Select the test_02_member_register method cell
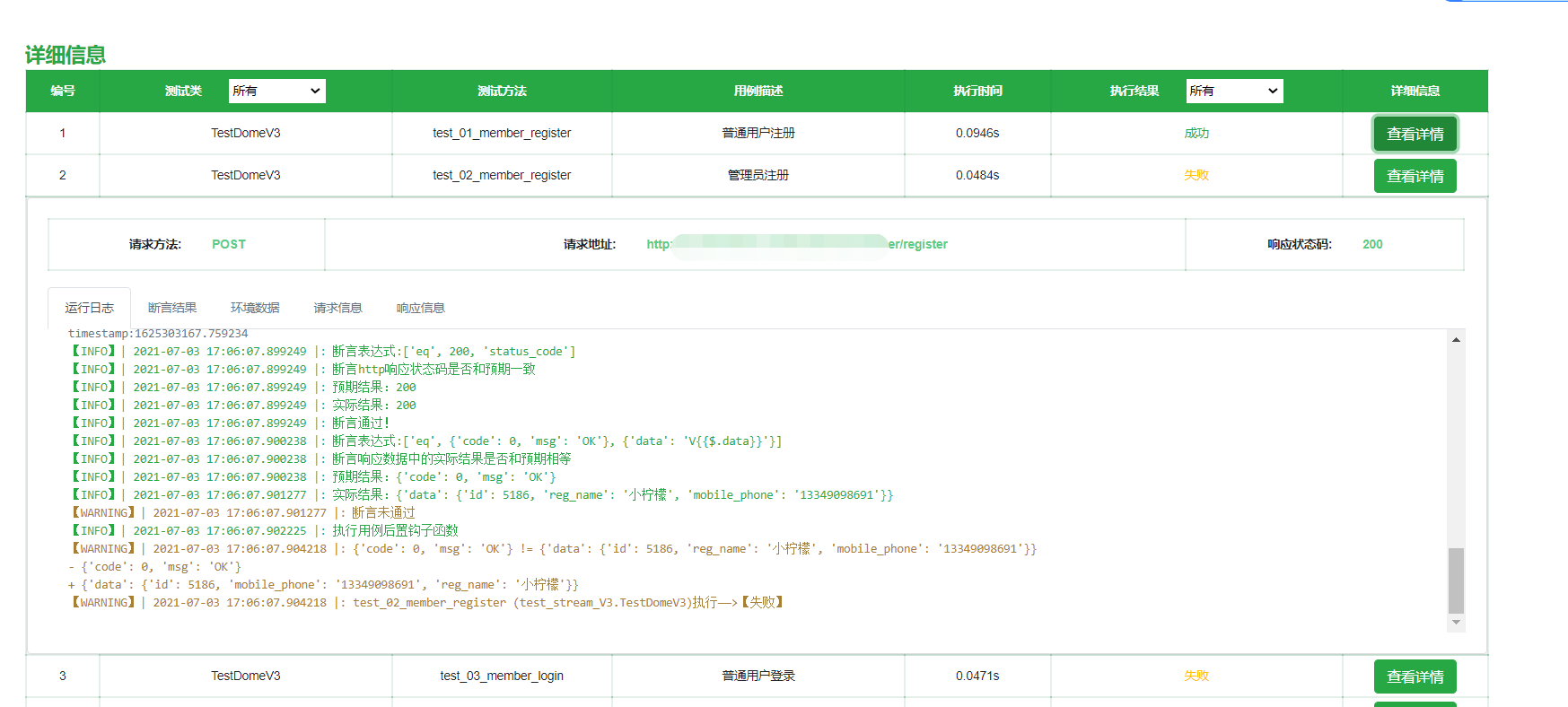The width and height of the screenshot is (1568, 707). (502, 175)
